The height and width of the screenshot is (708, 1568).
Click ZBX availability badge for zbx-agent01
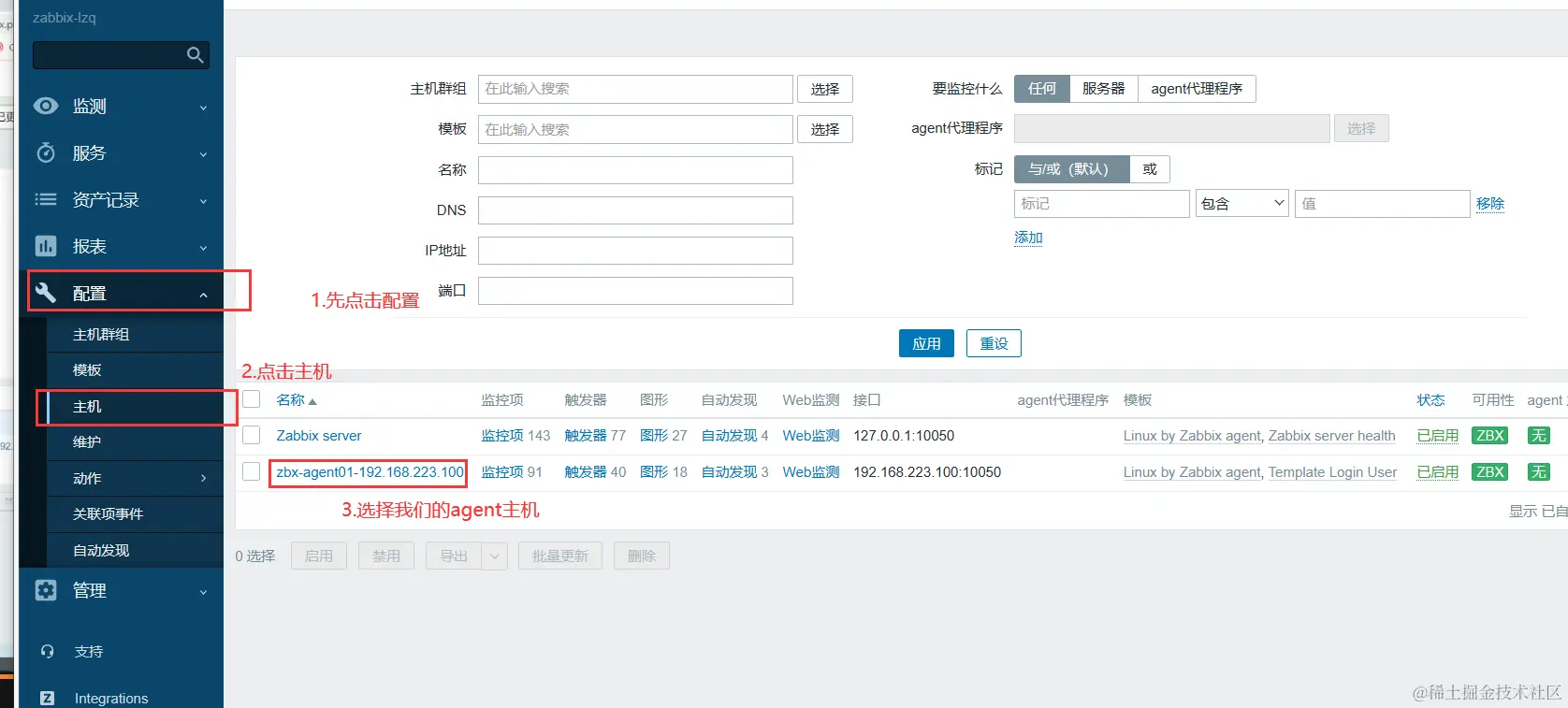(1489, 472)
